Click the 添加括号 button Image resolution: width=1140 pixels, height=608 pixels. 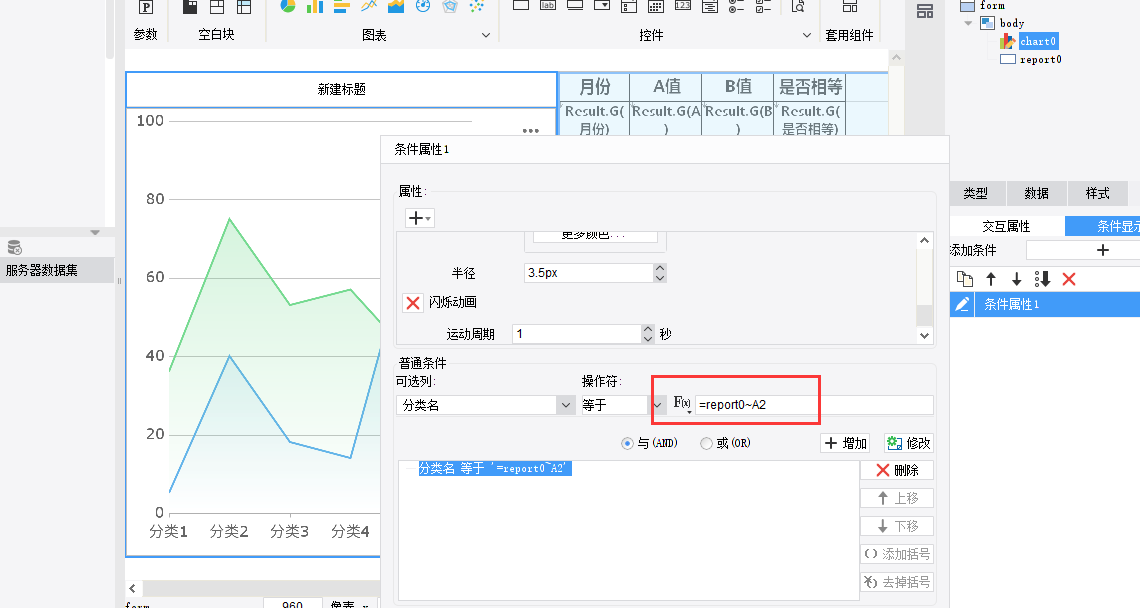pyautogui.click(x=897, y=554)
